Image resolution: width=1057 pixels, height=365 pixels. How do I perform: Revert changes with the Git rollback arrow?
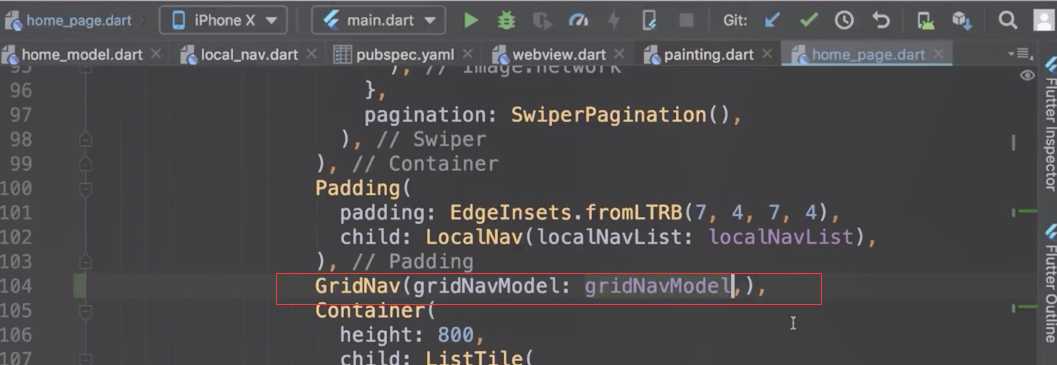(880, 21)
